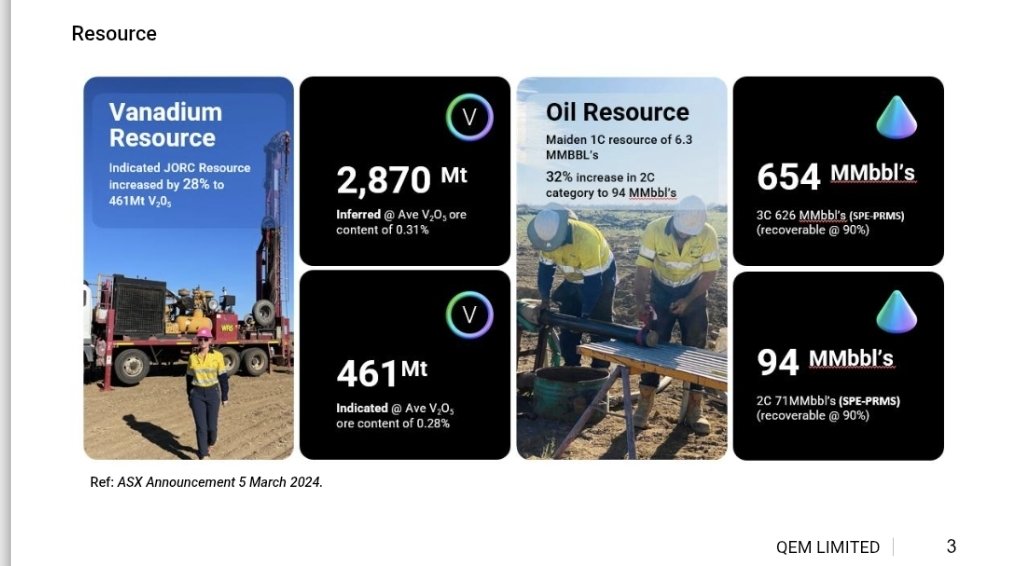
Task: Click 'Maiden 1C resource of 6.3 MMBBL's' text
Action: 619,147
